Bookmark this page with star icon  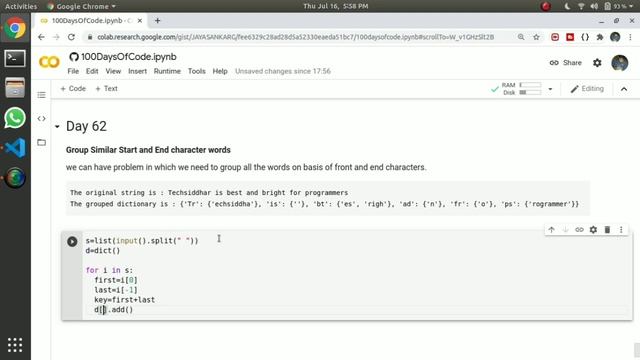(x=536, y=37)
